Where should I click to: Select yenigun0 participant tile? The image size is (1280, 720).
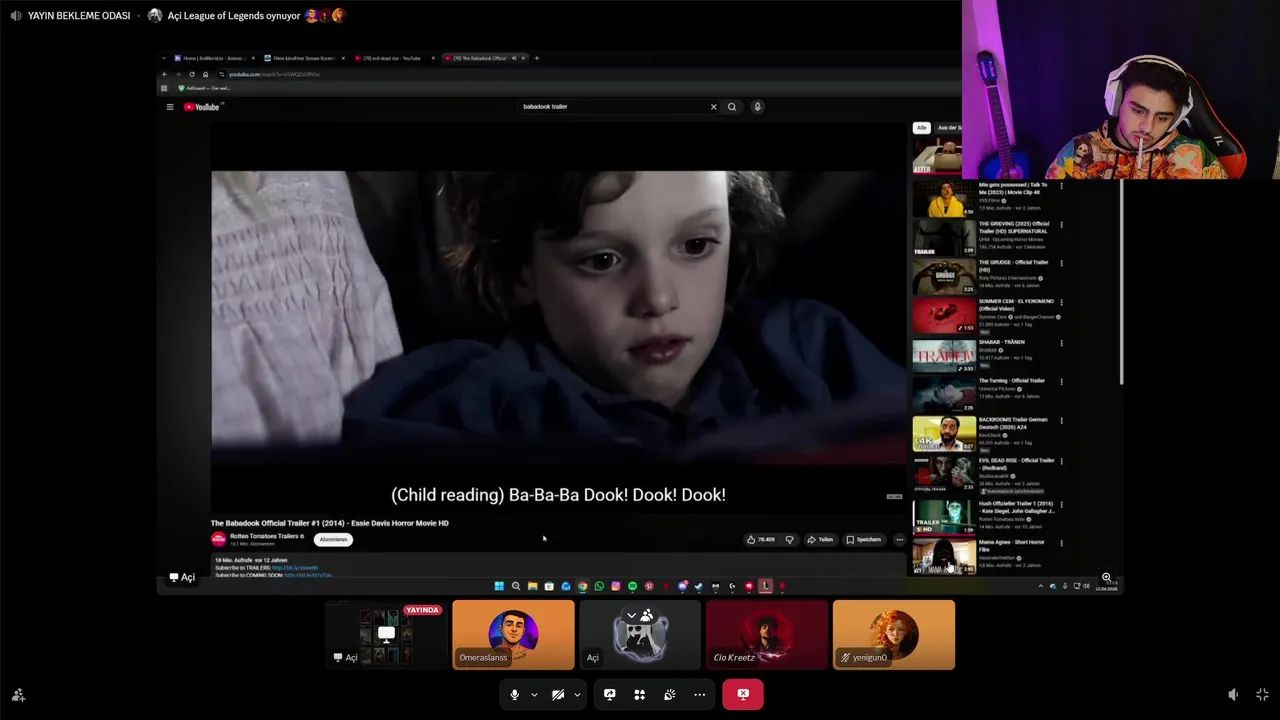click(x=894, y=634)
